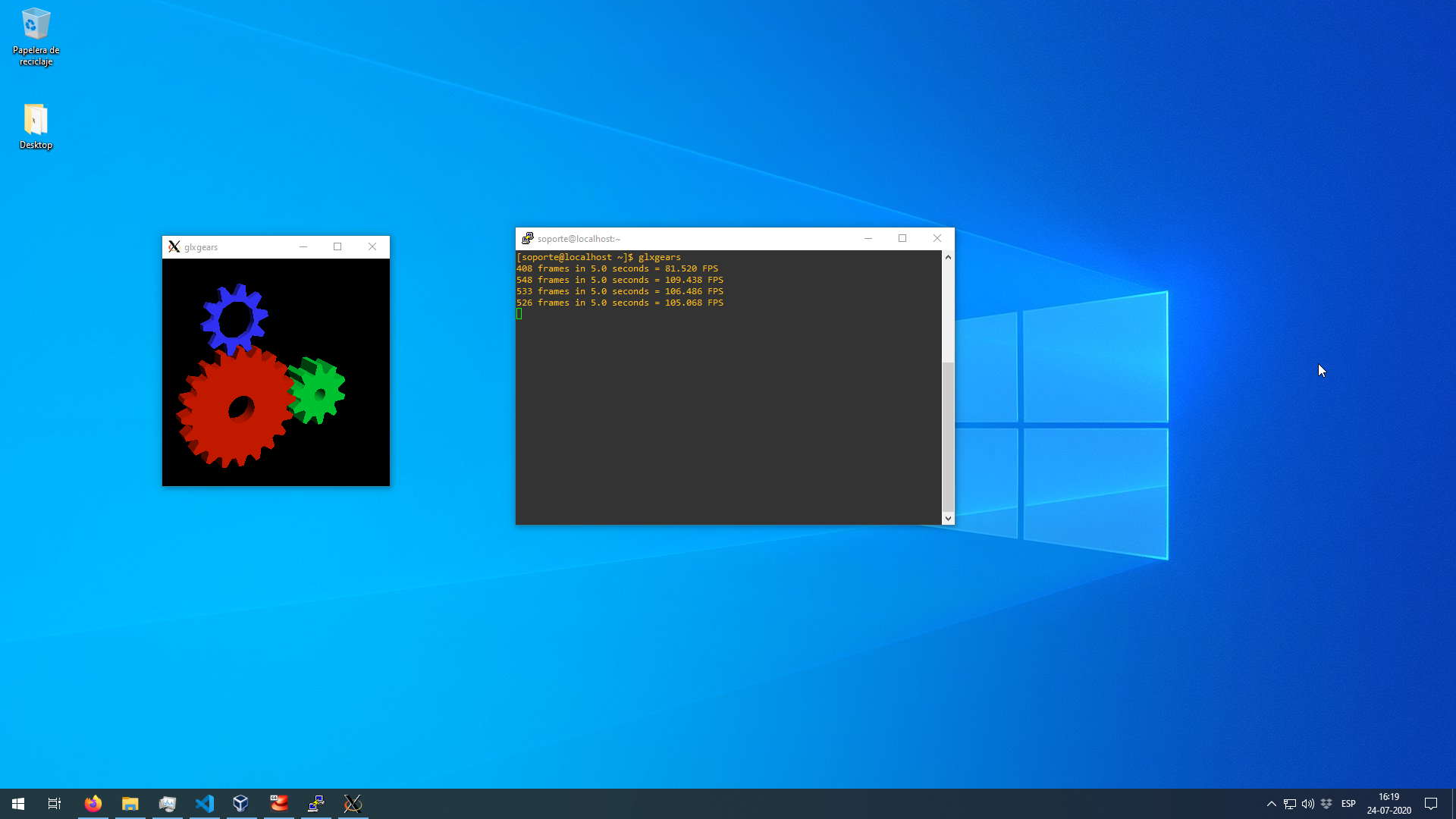Click the soporte@localhost:~ title text

point(579,239)
